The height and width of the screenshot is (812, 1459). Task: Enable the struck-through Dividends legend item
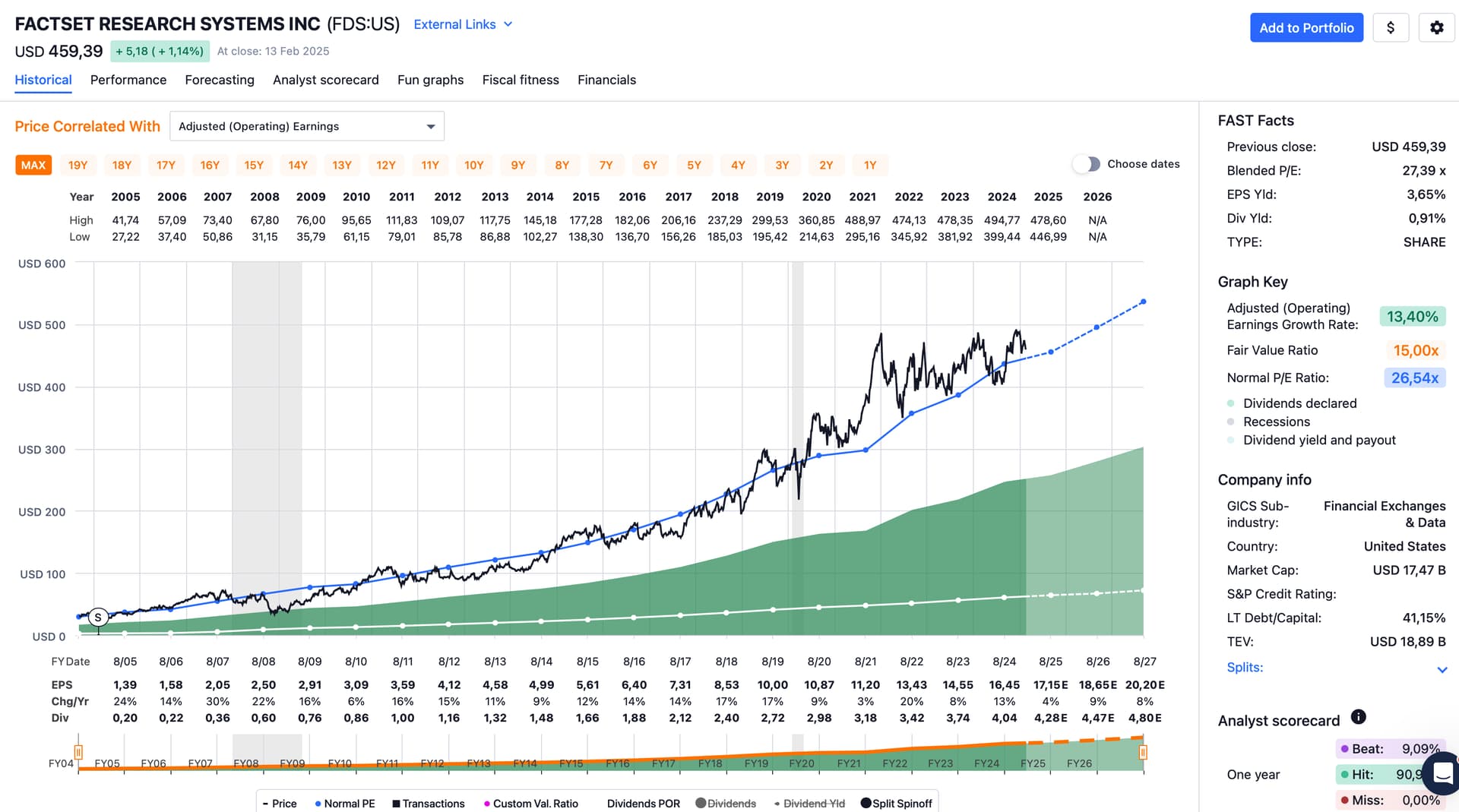click(x=726, y=804)
